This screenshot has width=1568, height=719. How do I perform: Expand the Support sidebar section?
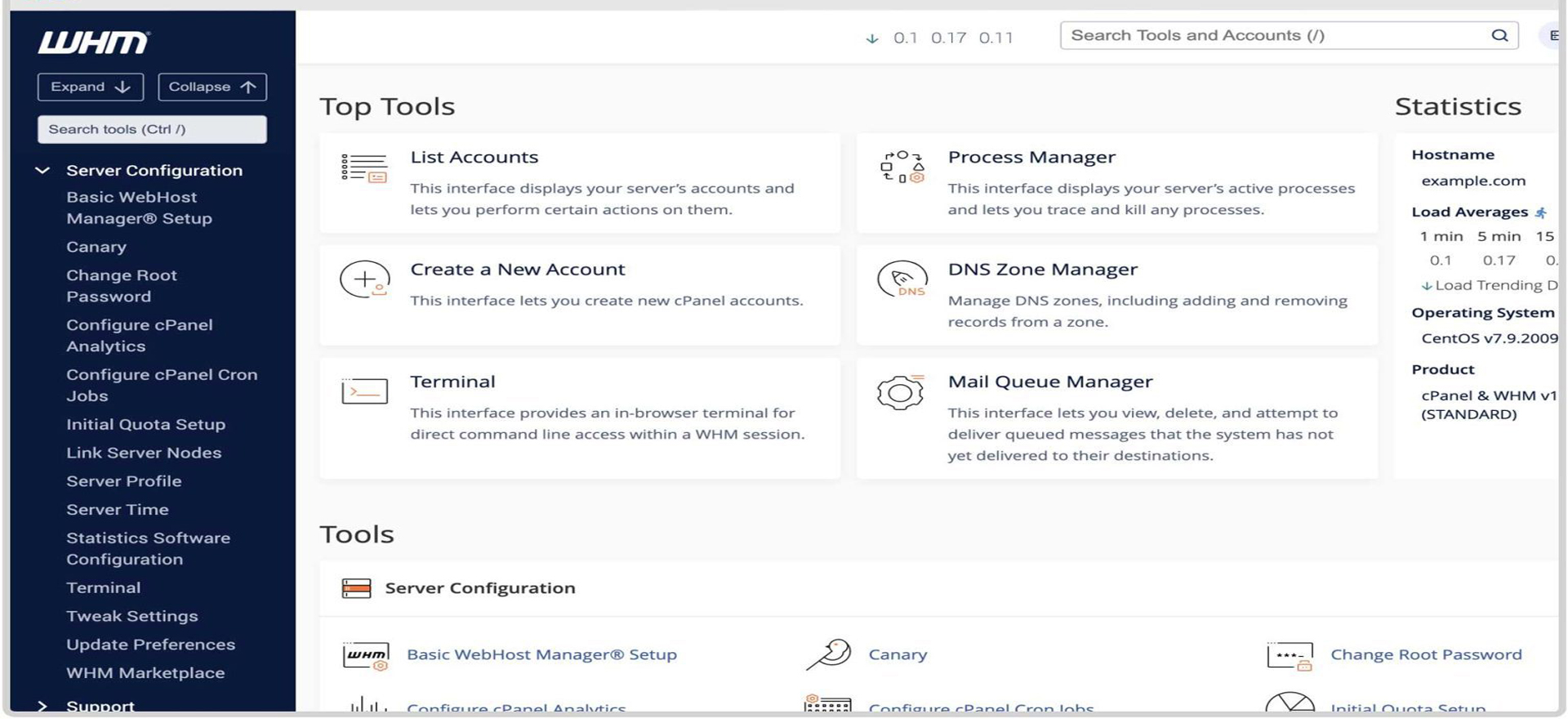click(x=42, y=705)
